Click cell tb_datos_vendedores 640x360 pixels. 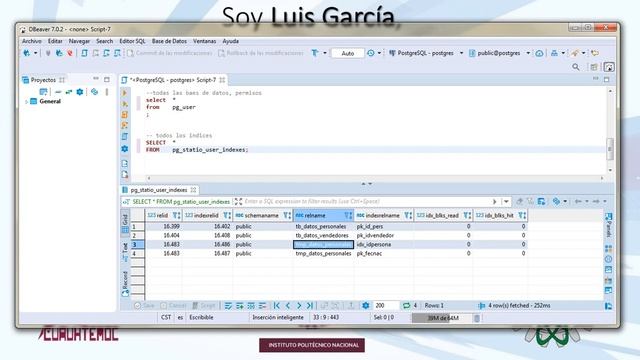pyautogui.click(x=323, y=236)
